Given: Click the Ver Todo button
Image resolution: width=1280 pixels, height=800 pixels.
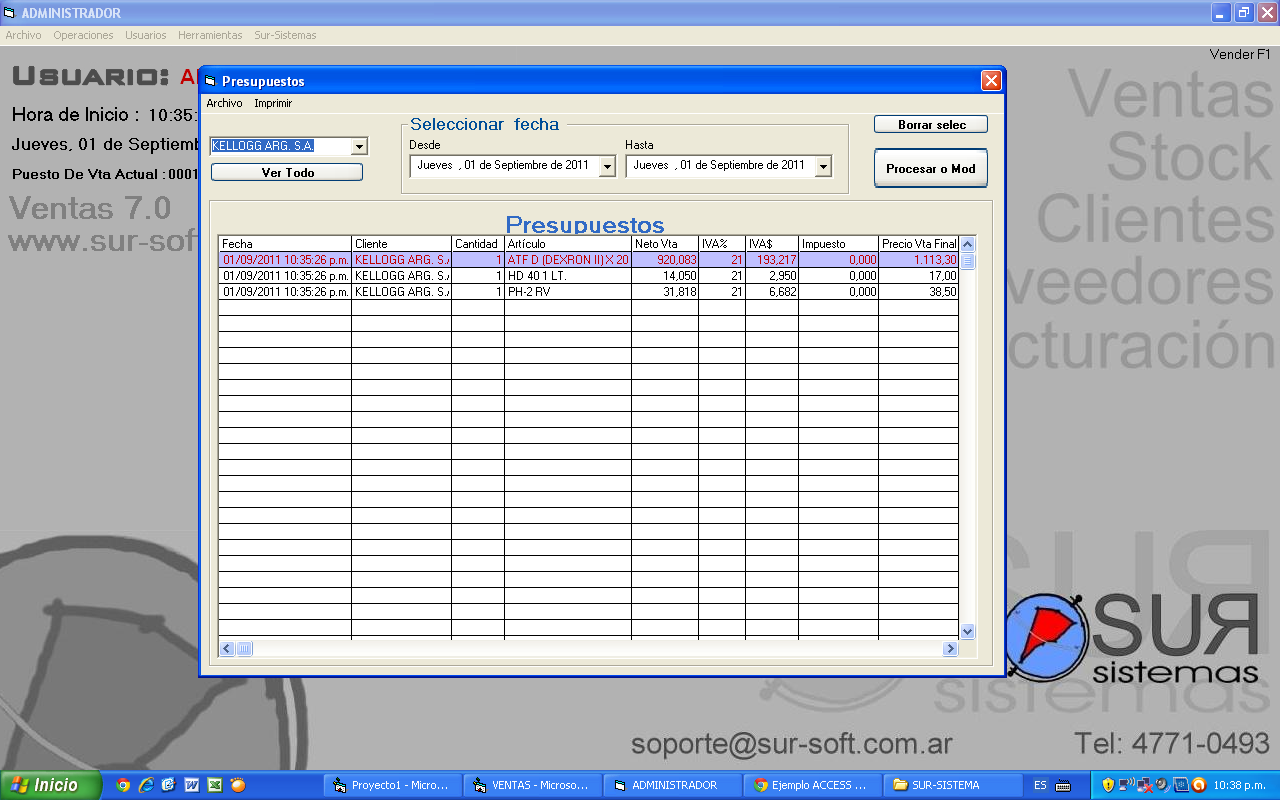Looking at the screenshot, I should click(287, 172).
